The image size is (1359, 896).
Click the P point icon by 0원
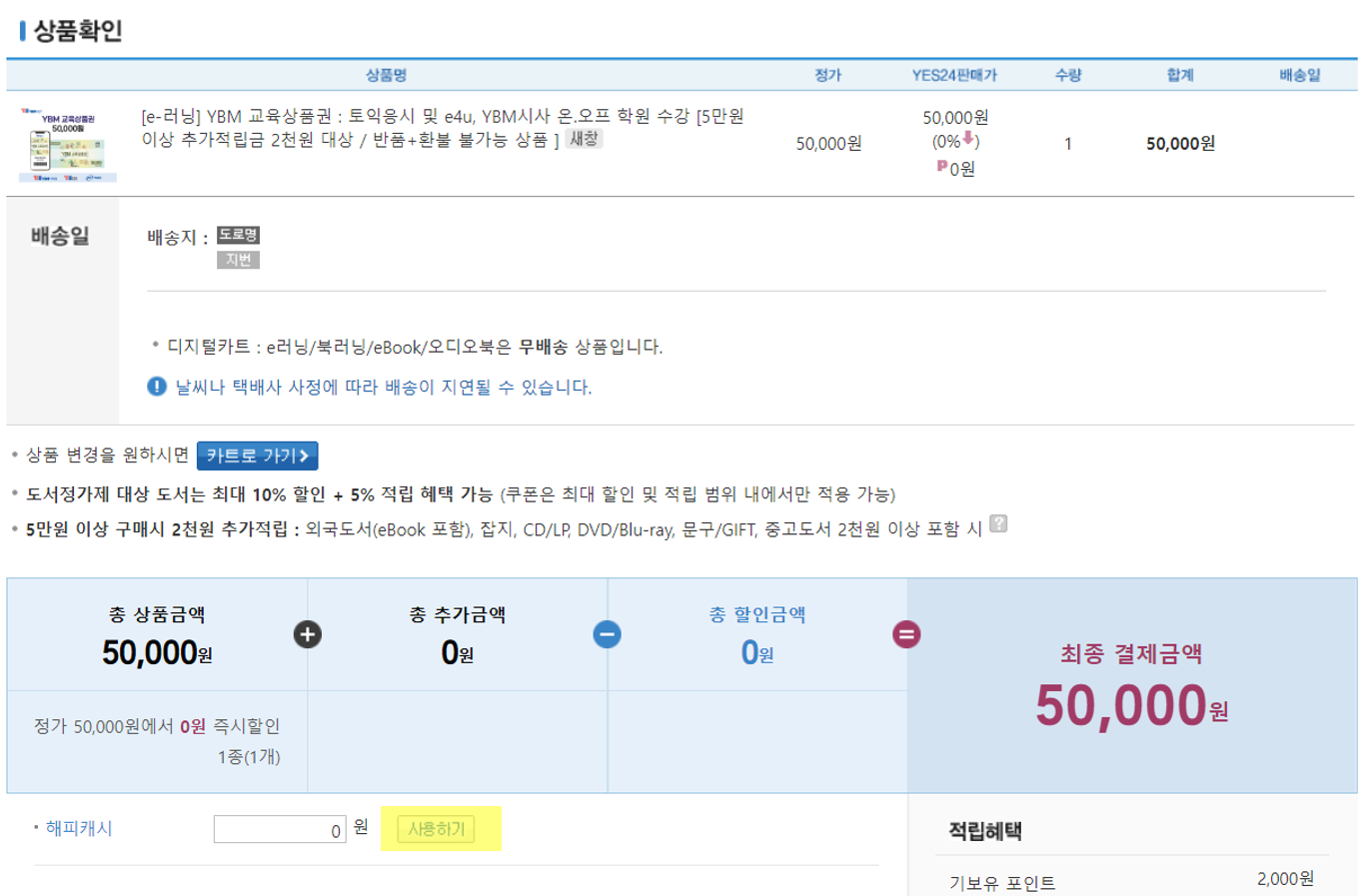pyautogui.click(x=941, y=167)
